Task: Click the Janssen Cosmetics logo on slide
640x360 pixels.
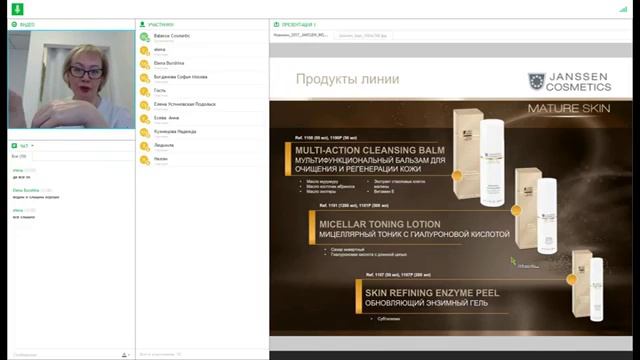Action: point(570,81)
